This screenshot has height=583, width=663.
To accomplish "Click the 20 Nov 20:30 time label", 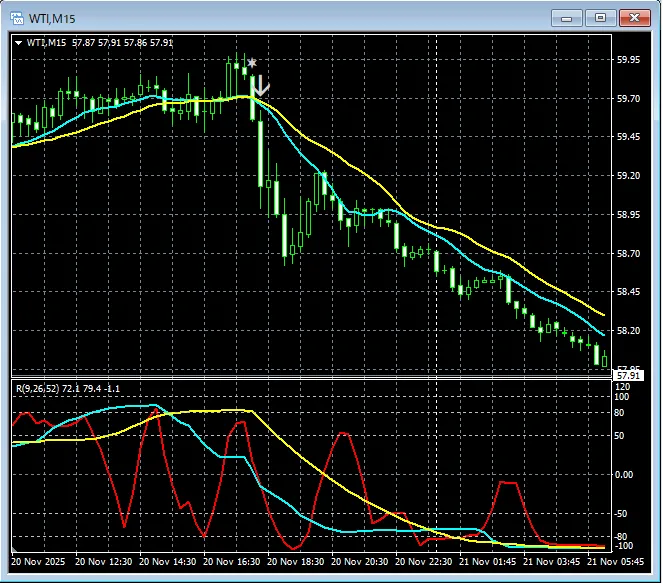I will coord(359,562).
